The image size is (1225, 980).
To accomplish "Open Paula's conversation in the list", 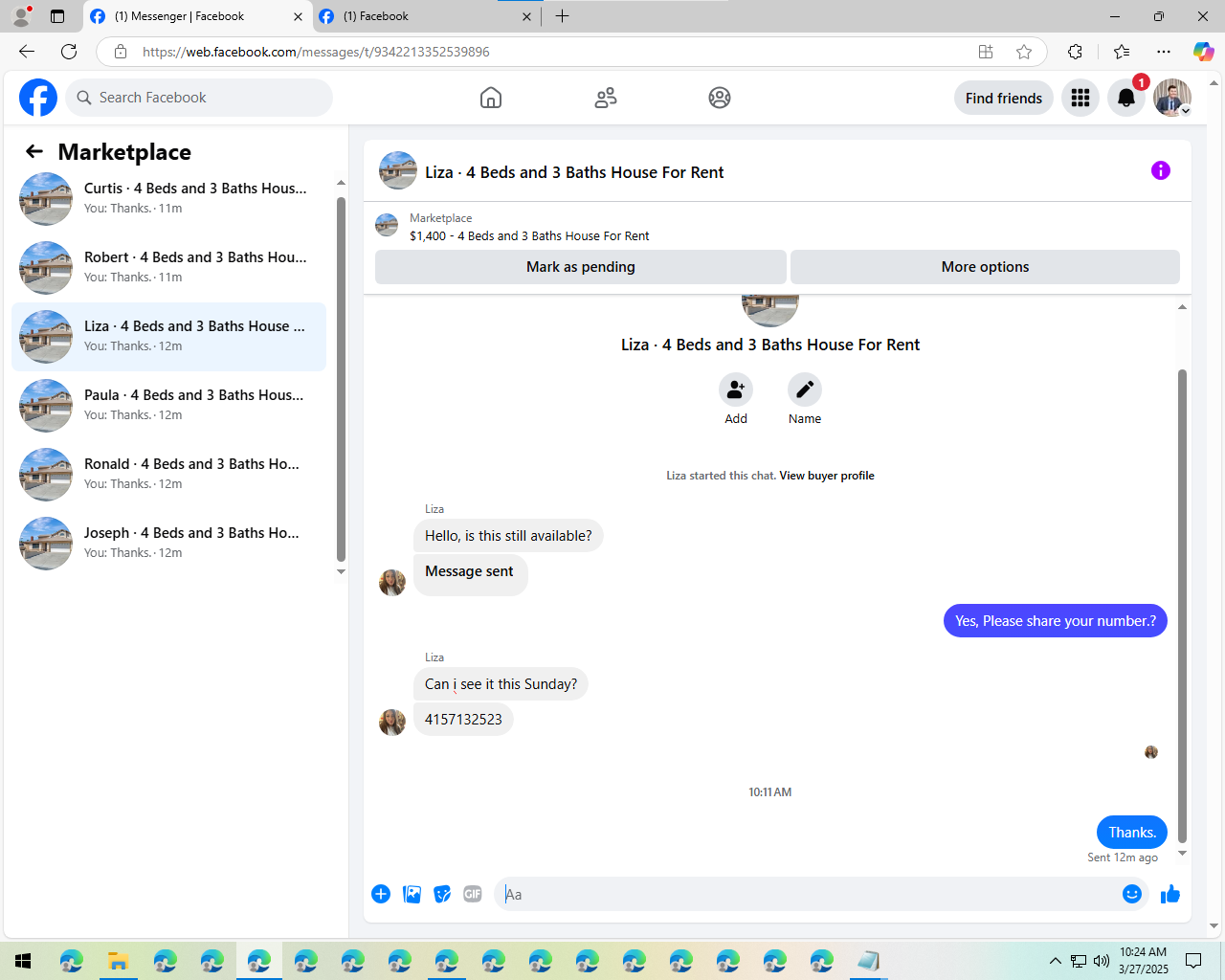I will point(168,406).
